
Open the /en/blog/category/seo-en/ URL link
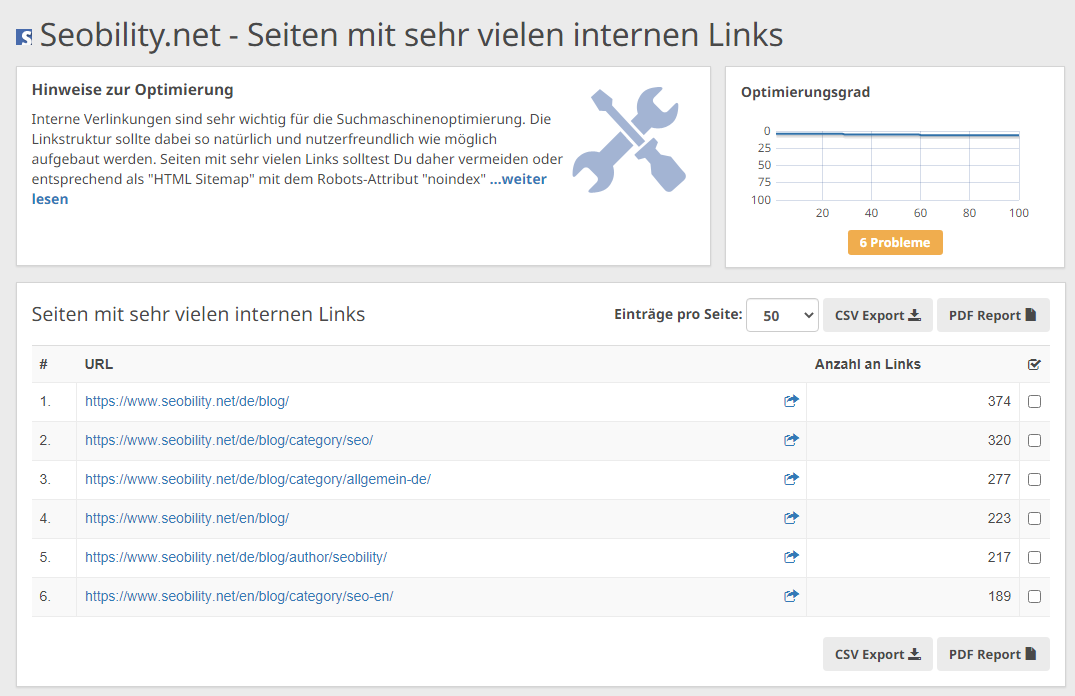pos(239,597)
